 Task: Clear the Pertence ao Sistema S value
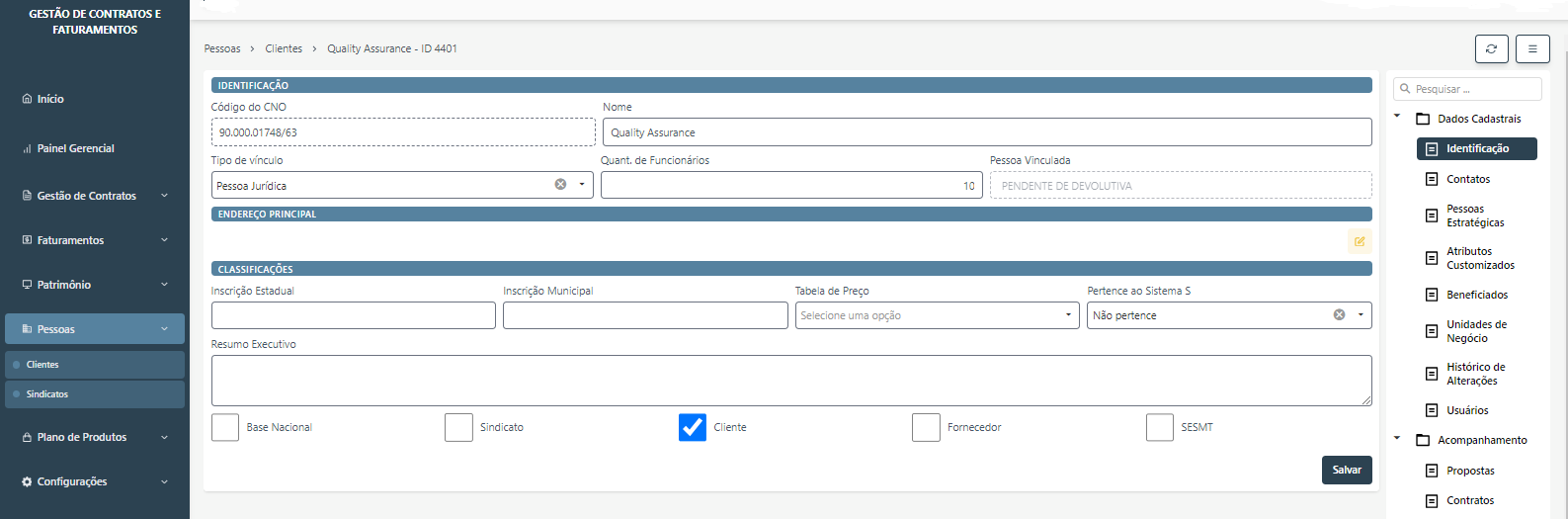(1339, 315)
